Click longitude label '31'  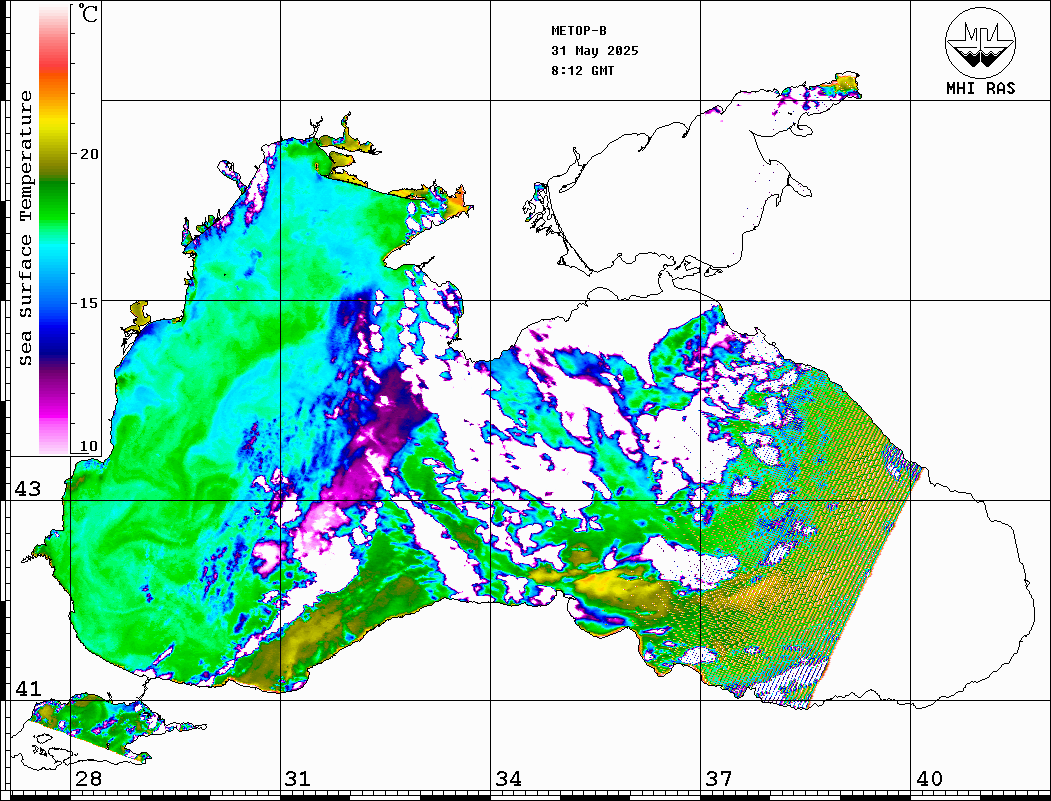tap(298, 778)
